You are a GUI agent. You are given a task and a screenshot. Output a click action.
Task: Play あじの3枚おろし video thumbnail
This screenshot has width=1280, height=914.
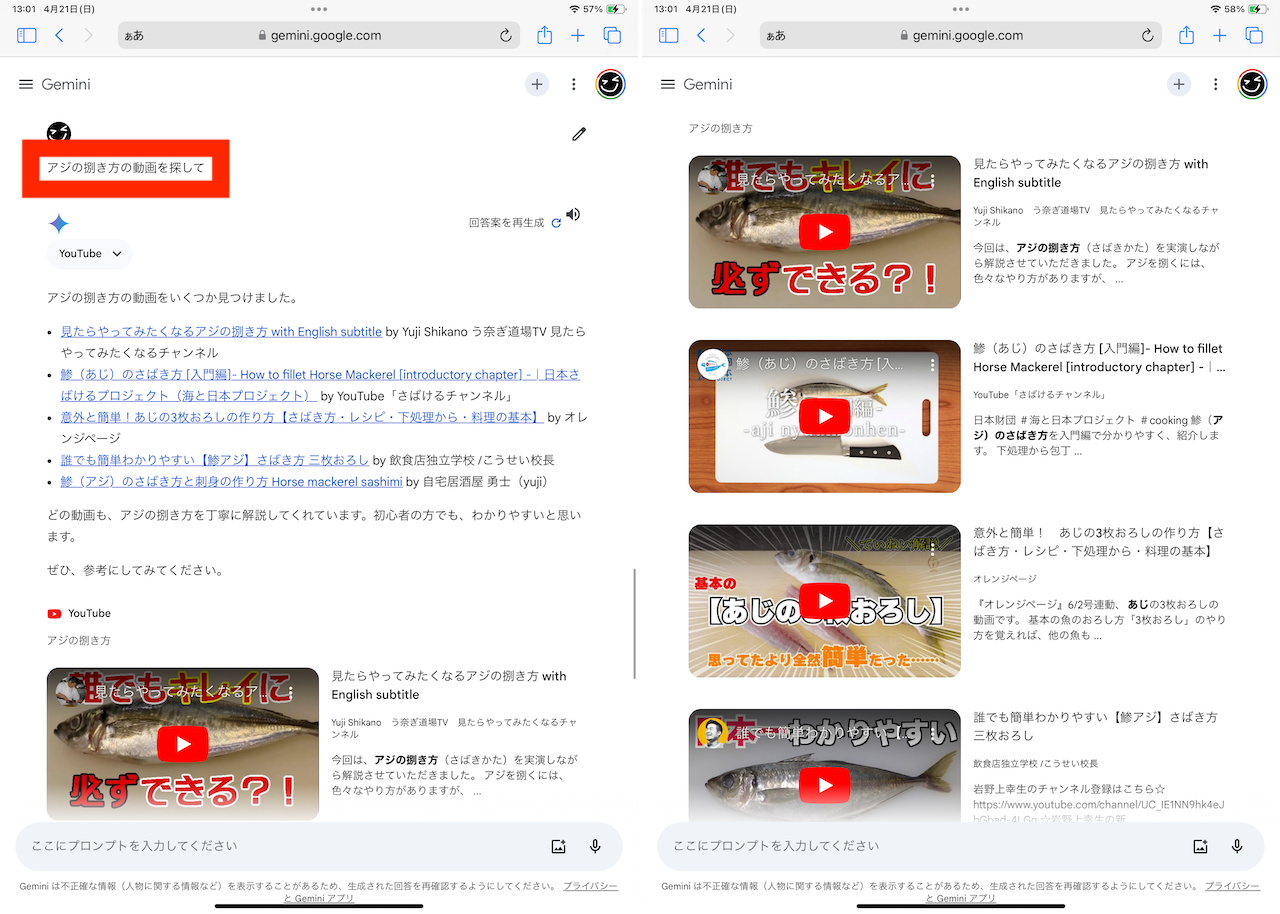(825, 600)
